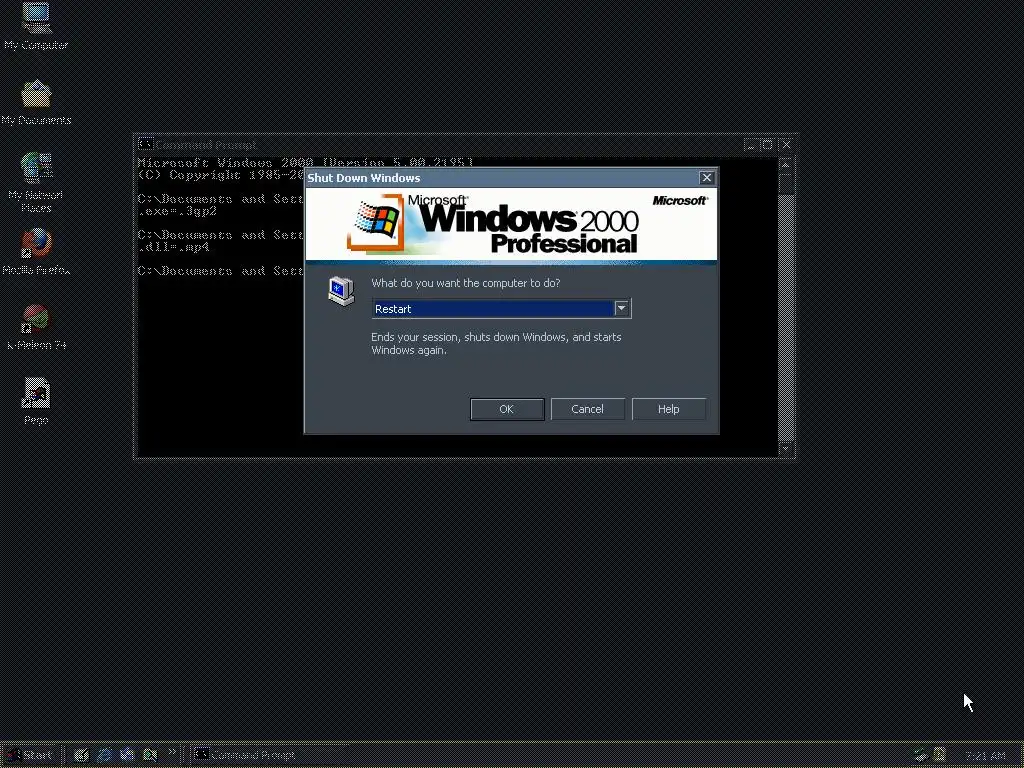Click the Start button on taskbar
The image size is (1024, 768).
pyautogui.click(x=30, y=755)
